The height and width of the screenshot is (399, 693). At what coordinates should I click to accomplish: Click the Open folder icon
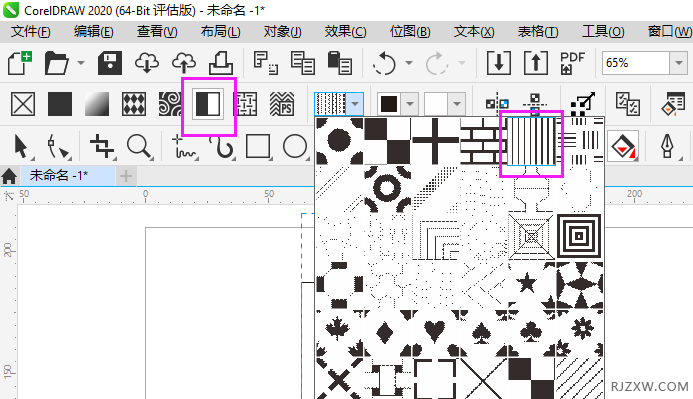(x=57, y=63)
